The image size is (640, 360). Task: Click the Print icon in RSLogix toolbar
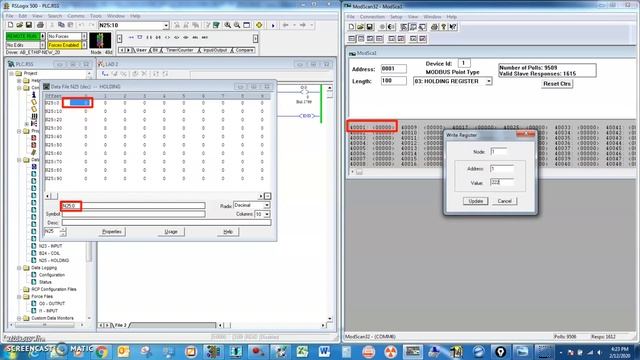click(x=40, y=25)
